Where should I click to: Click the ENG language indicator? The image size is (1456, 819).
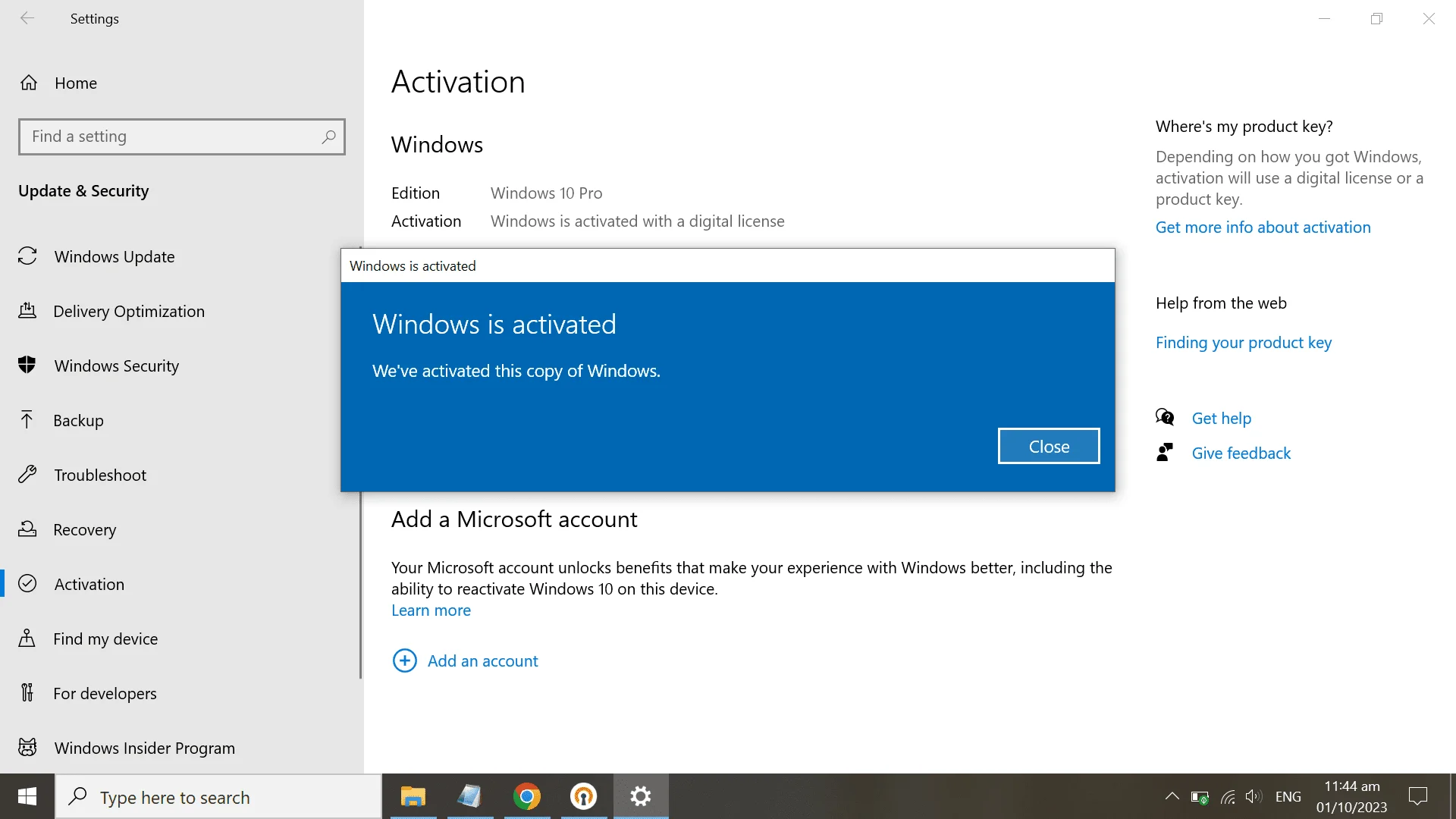click(x=1288, y=796)
